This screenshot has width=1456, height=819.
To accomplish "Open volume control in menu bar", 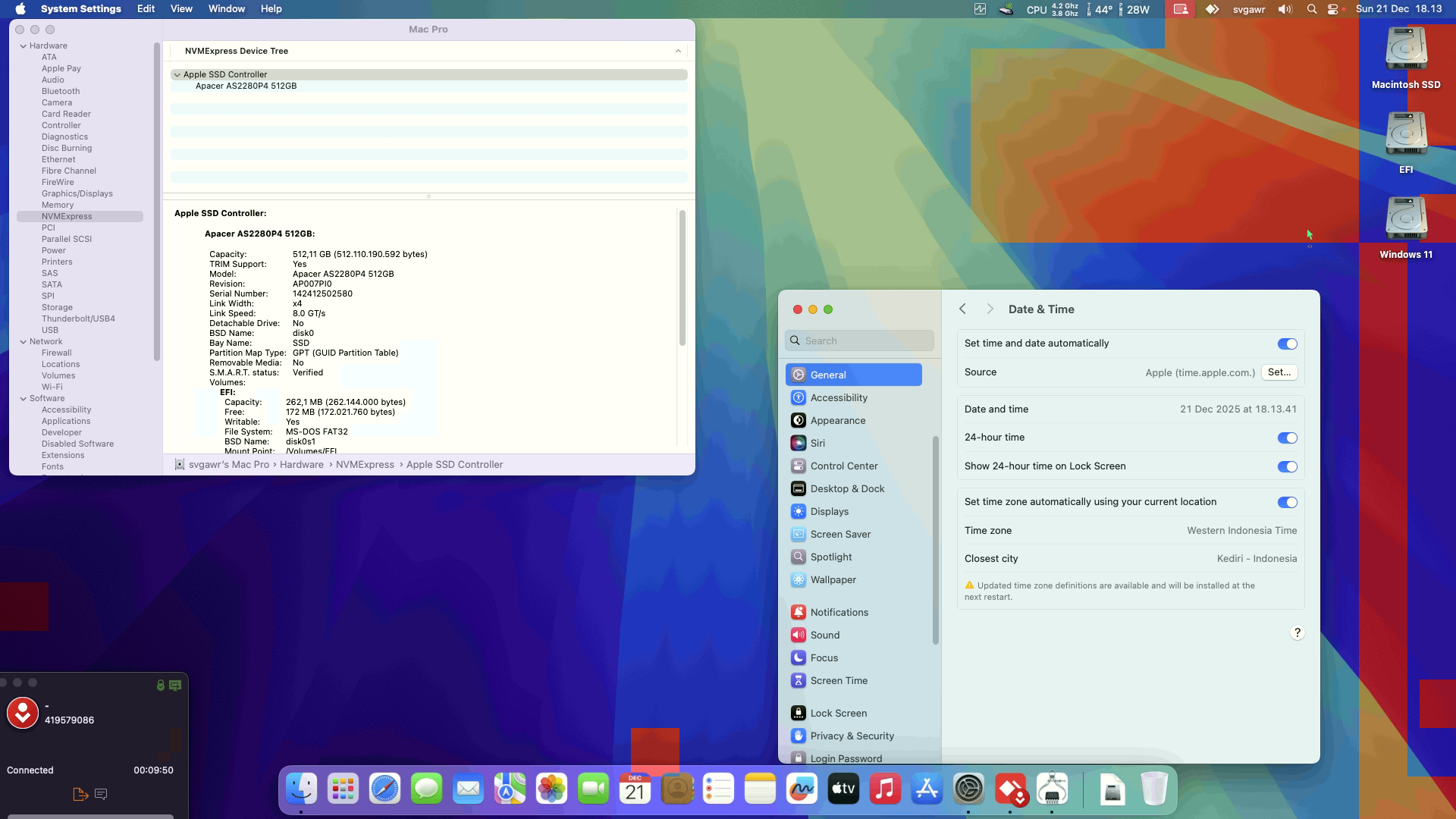I will (x=1285, y=9).
